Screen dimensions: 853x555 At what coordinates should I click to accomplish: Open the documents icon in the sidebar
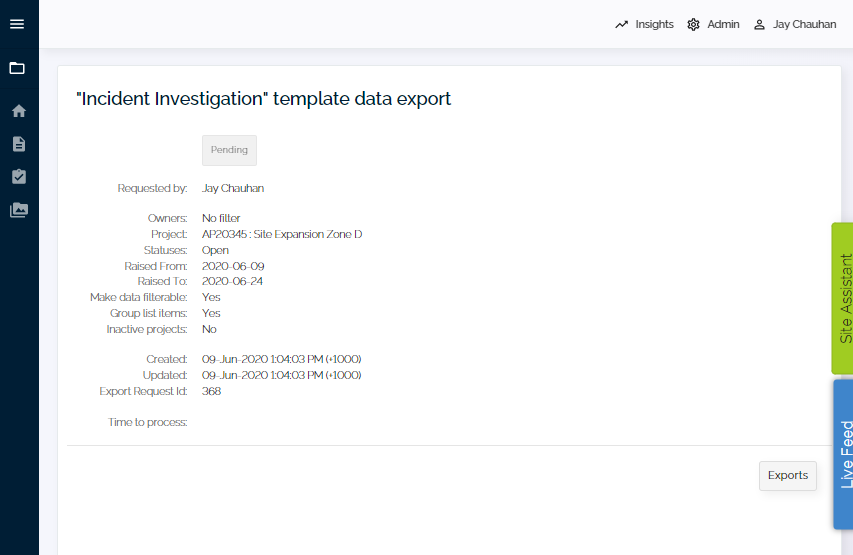[18, 144]
